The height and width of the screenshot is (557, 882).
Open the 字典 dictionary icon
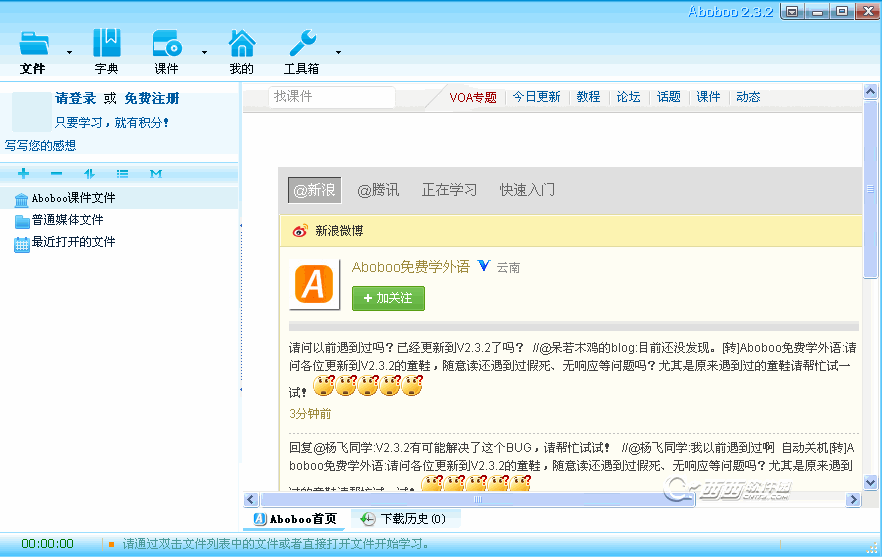(107, 43)
